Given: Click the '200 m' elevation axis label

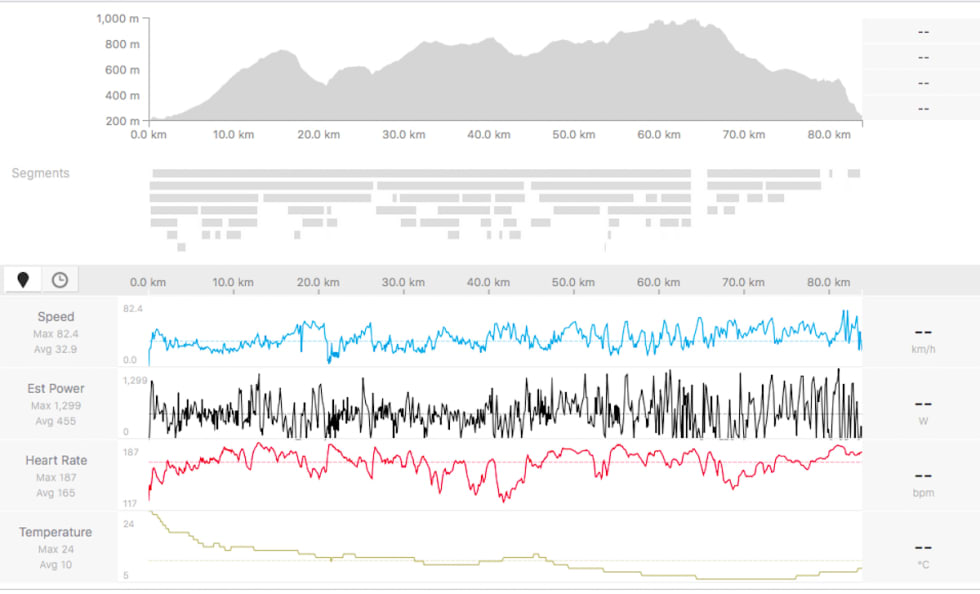Looking at the screenshot, I should pyautogui.click(x=122, y=121).
